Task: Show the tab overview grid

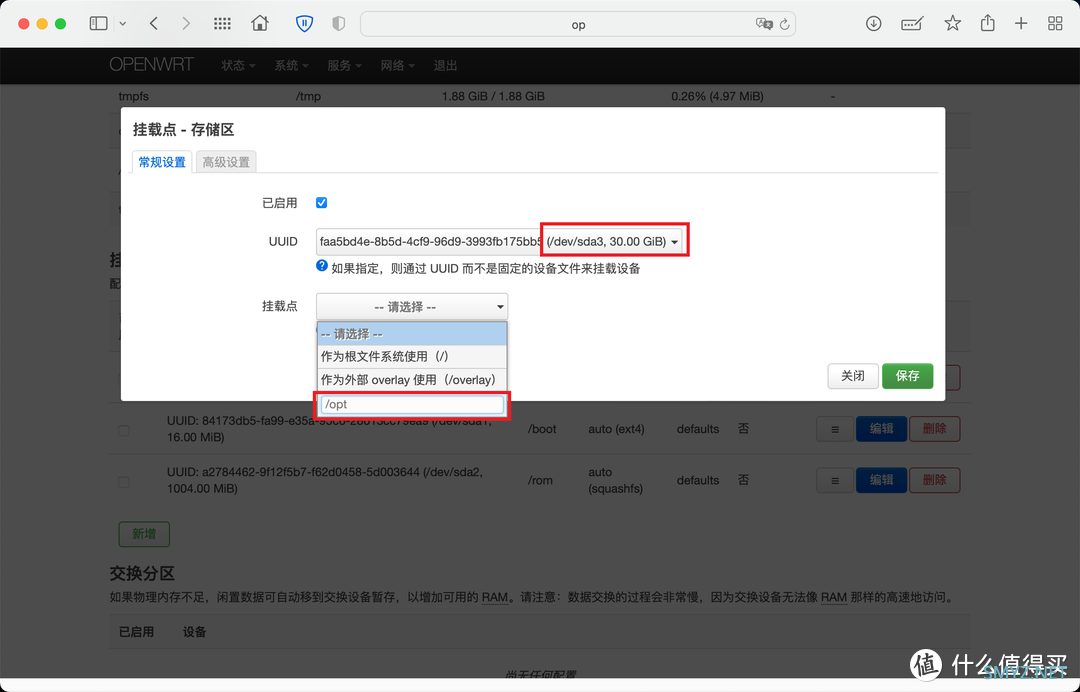Action: pyautogui.click(x=1055, y=23)
